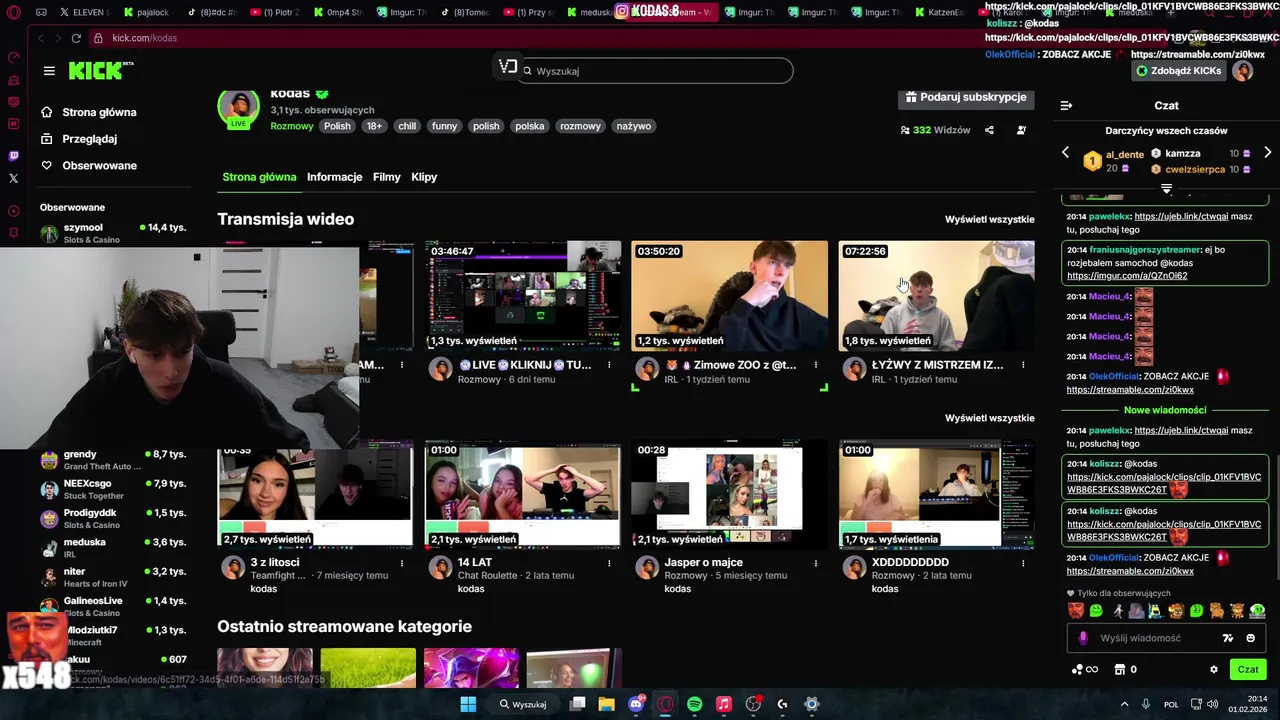This screenshot has width=1280, height=720.
Task: Open Spotify from the taskbar
Action: click(x=695, y=704)
